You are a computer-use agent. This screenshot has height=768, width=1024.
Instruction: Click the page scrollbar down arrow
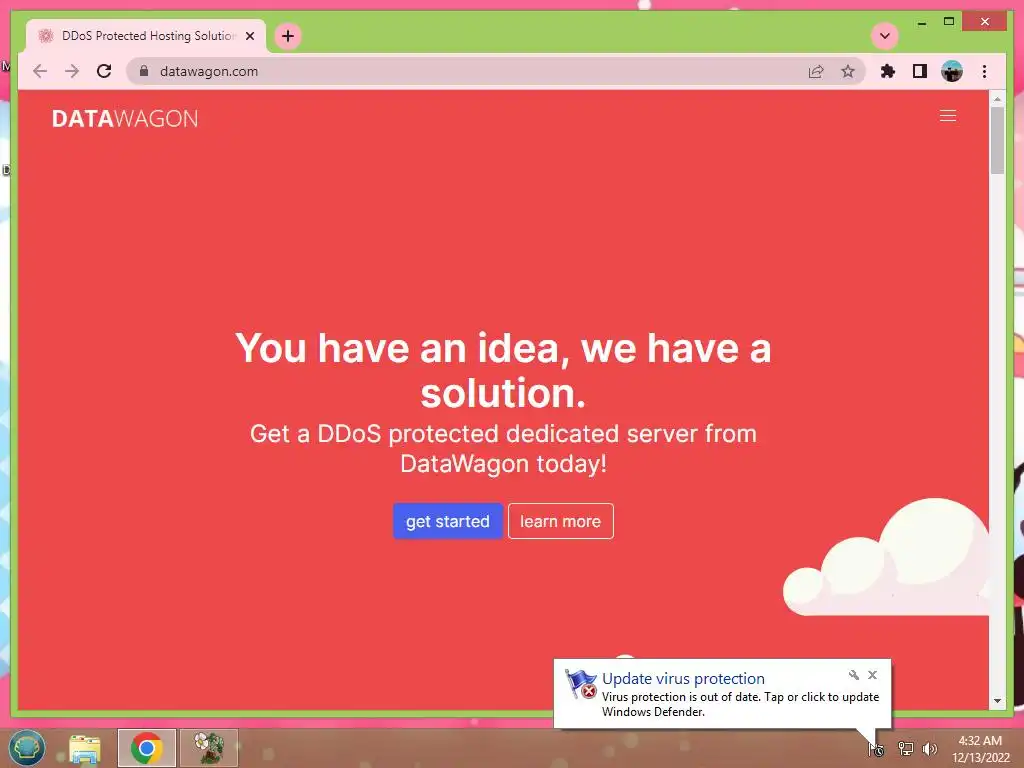pos(997,701)
